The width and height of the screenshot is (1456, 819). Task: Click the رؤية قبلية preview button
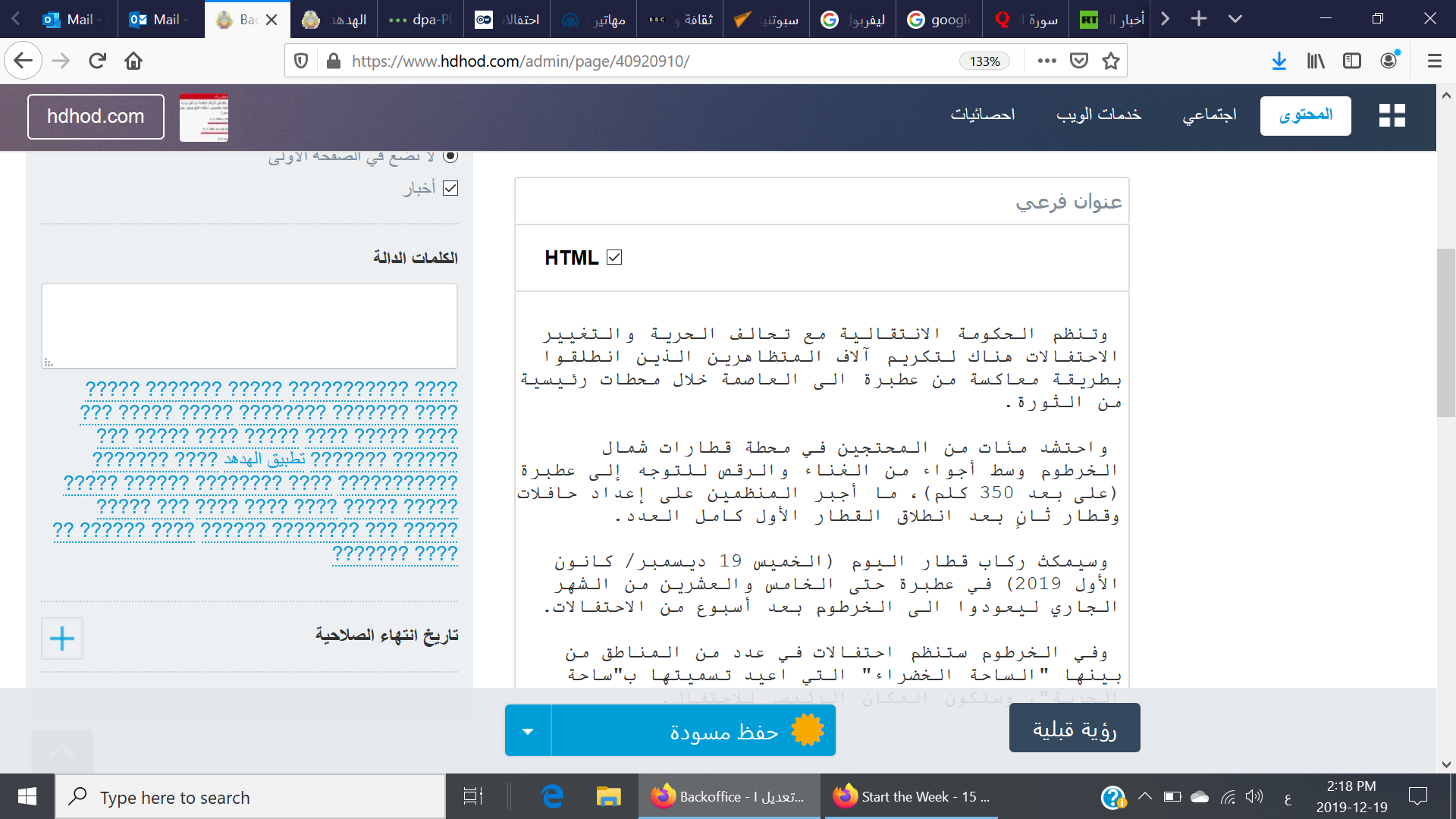click(1074, 729)
